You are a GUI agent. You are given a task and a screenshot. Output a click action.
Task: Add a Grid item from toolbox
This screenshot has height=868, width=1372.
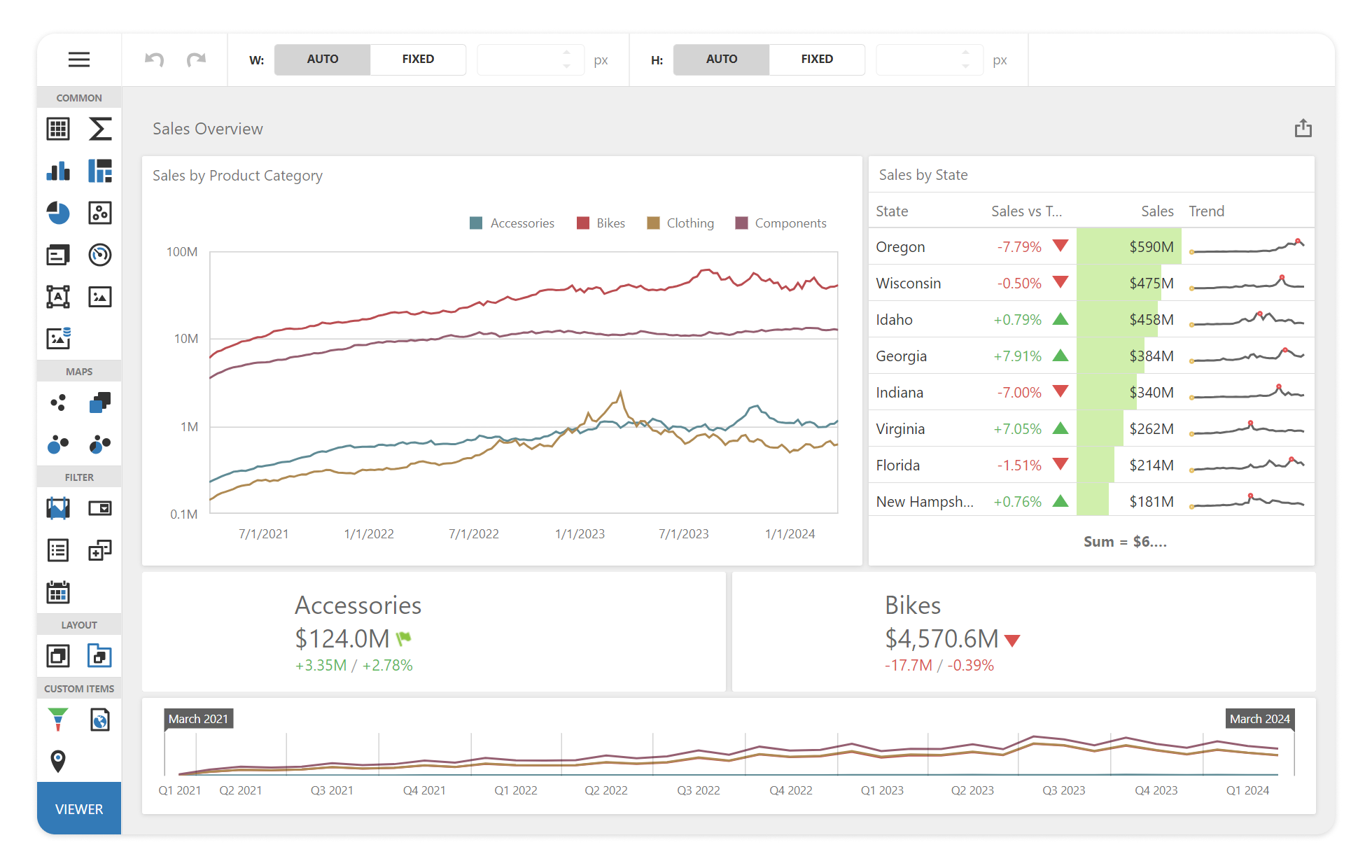(58, 129)
